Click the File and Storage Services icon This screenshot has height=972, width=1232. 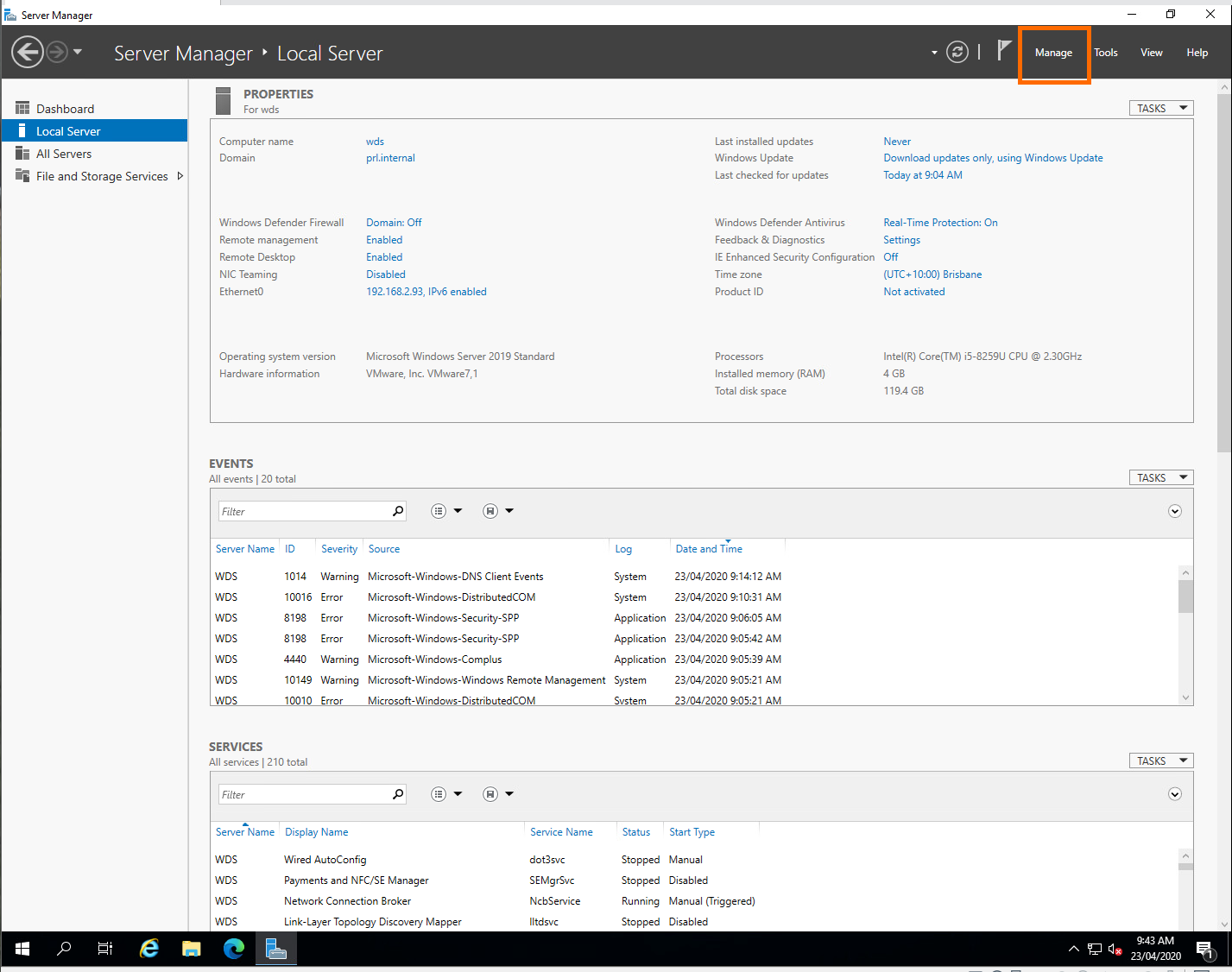pyautogui.click(x=22, y=176)
